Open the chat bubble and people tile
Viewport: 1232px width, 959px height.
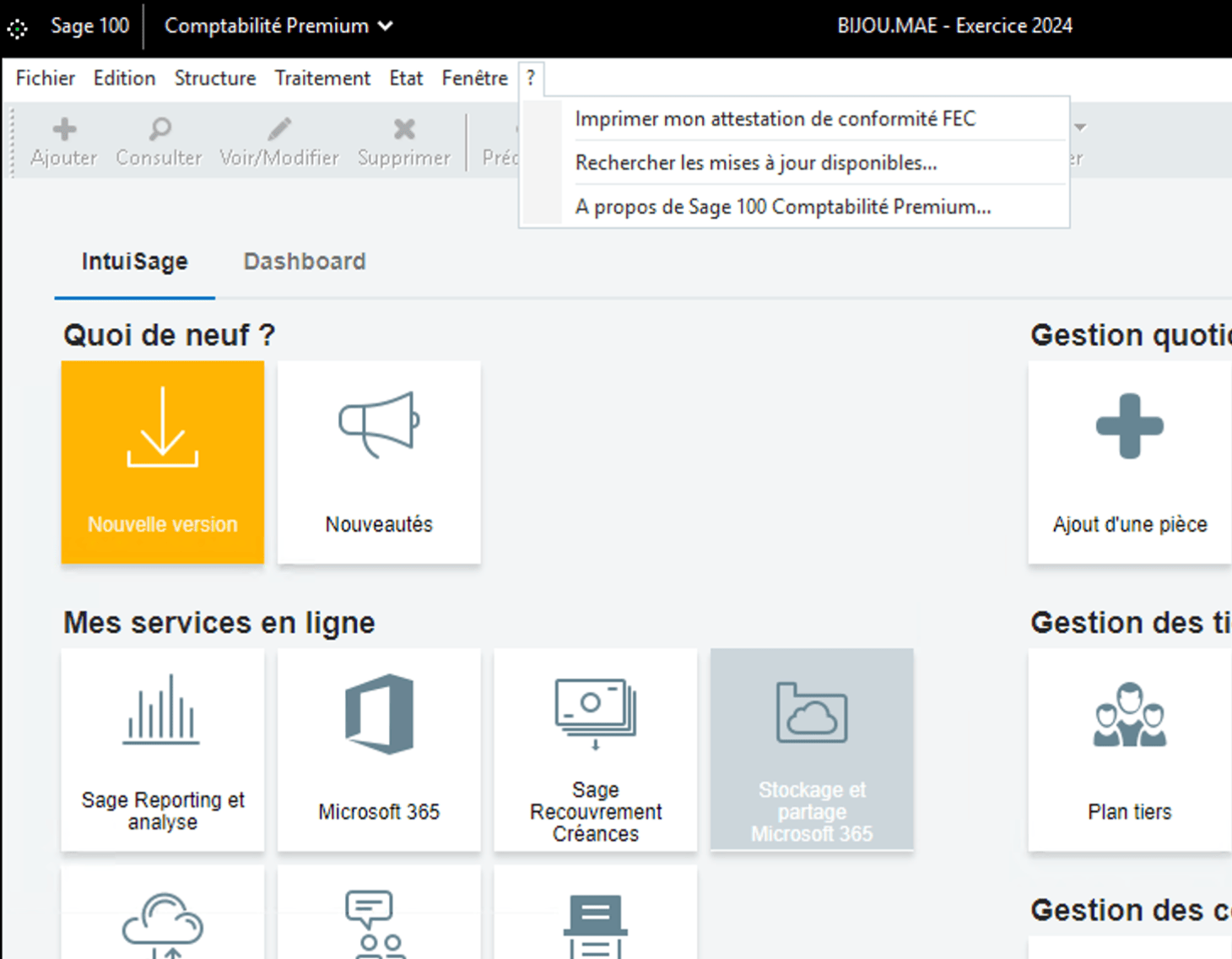(379, 913)
